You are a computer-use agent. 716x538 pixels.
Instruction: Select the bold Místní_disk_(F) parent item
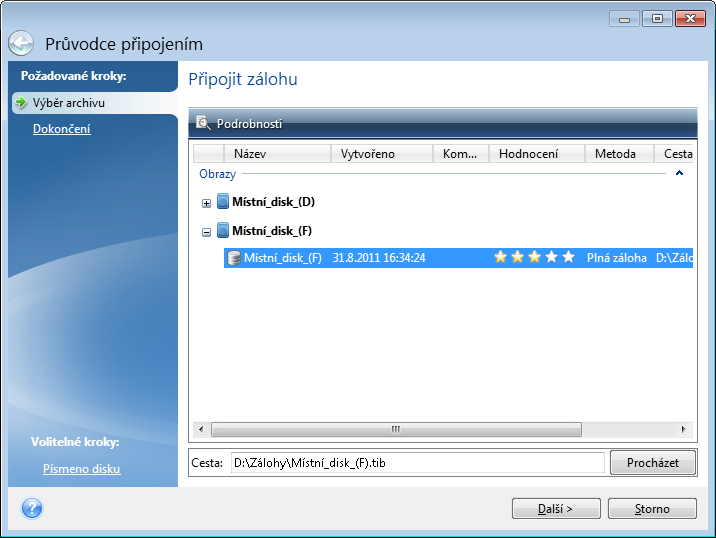coord(272,231)
